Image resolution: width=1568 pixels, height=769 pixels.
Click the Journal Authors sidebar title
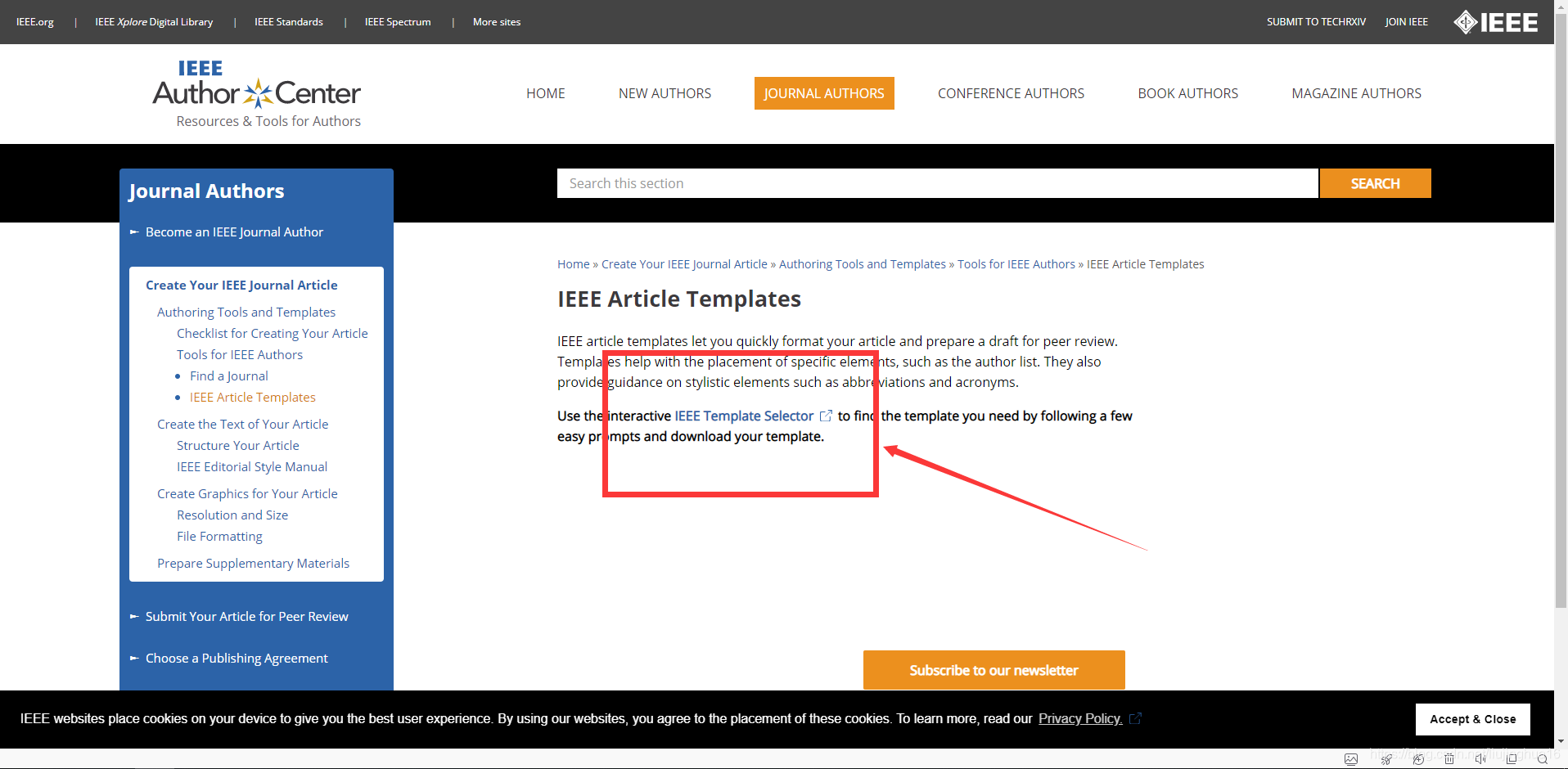206,191
